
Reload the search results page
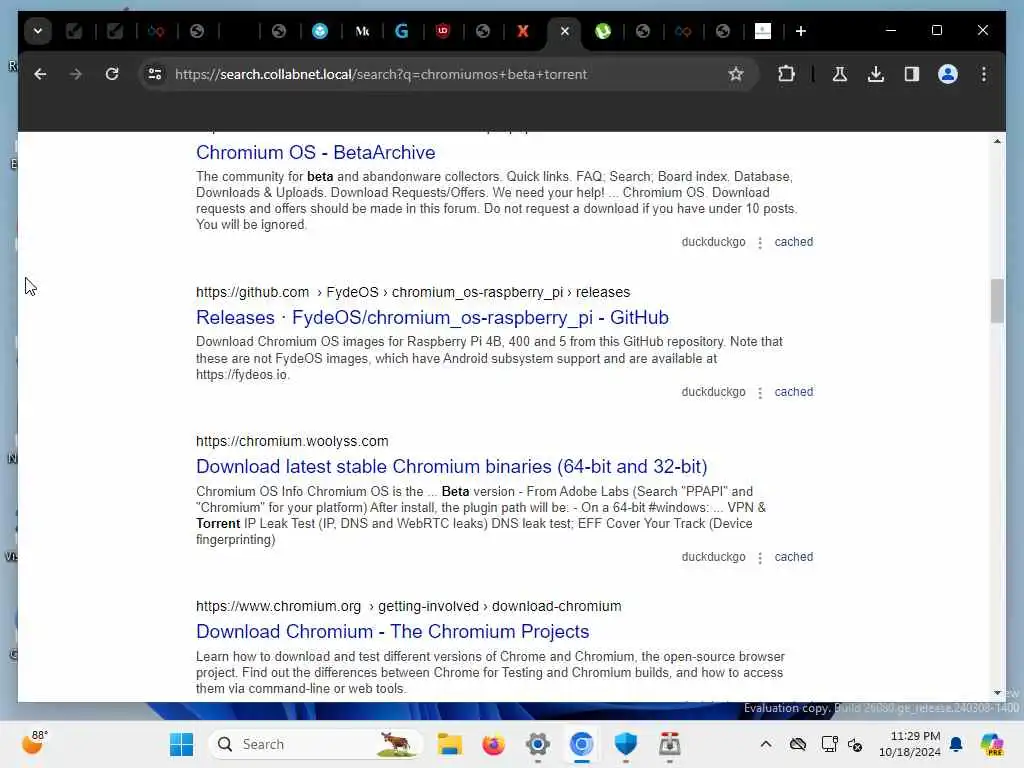pos(112,74)
